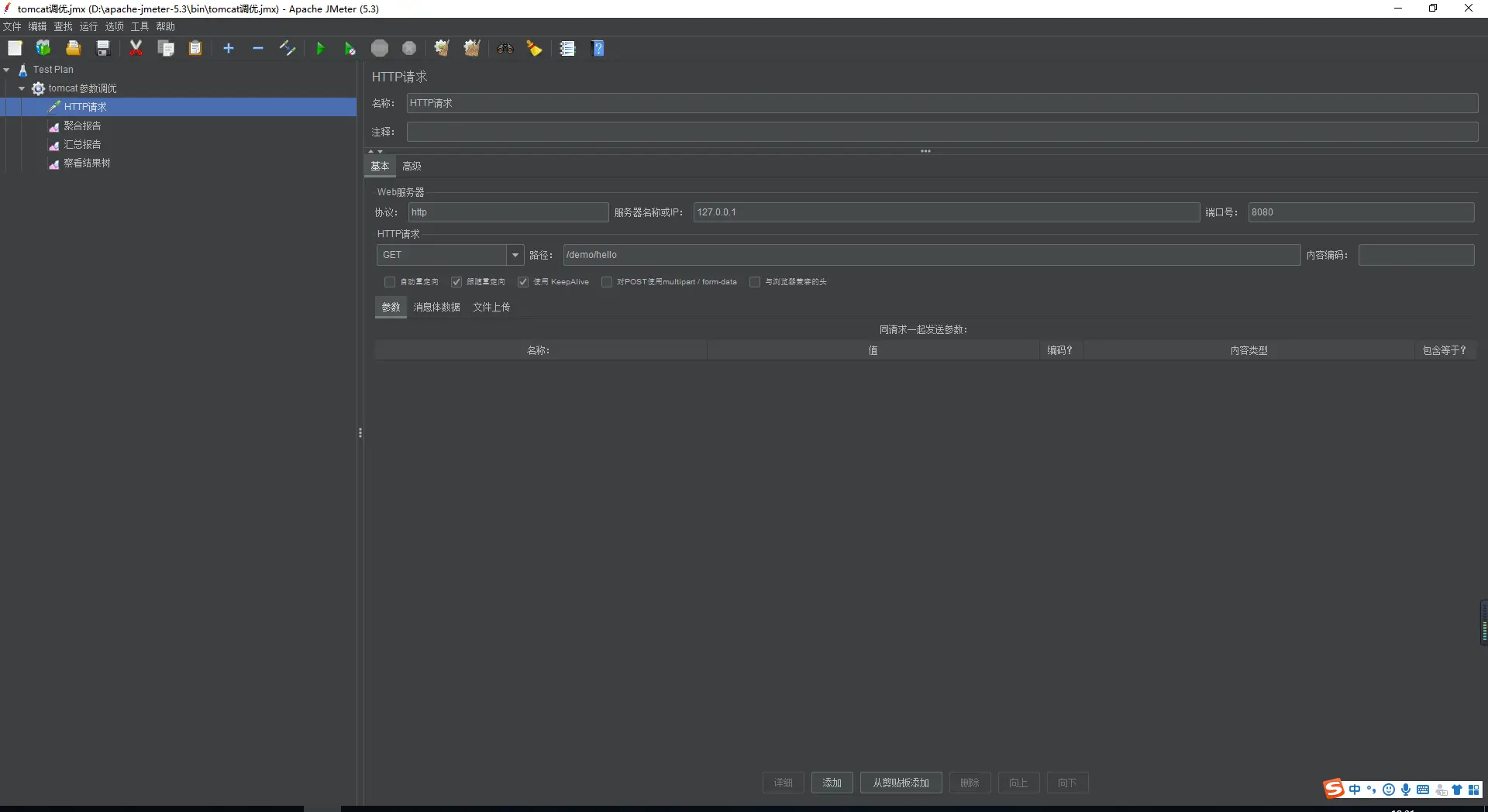Click the Clear all results icon

click(x=471, y=48)
